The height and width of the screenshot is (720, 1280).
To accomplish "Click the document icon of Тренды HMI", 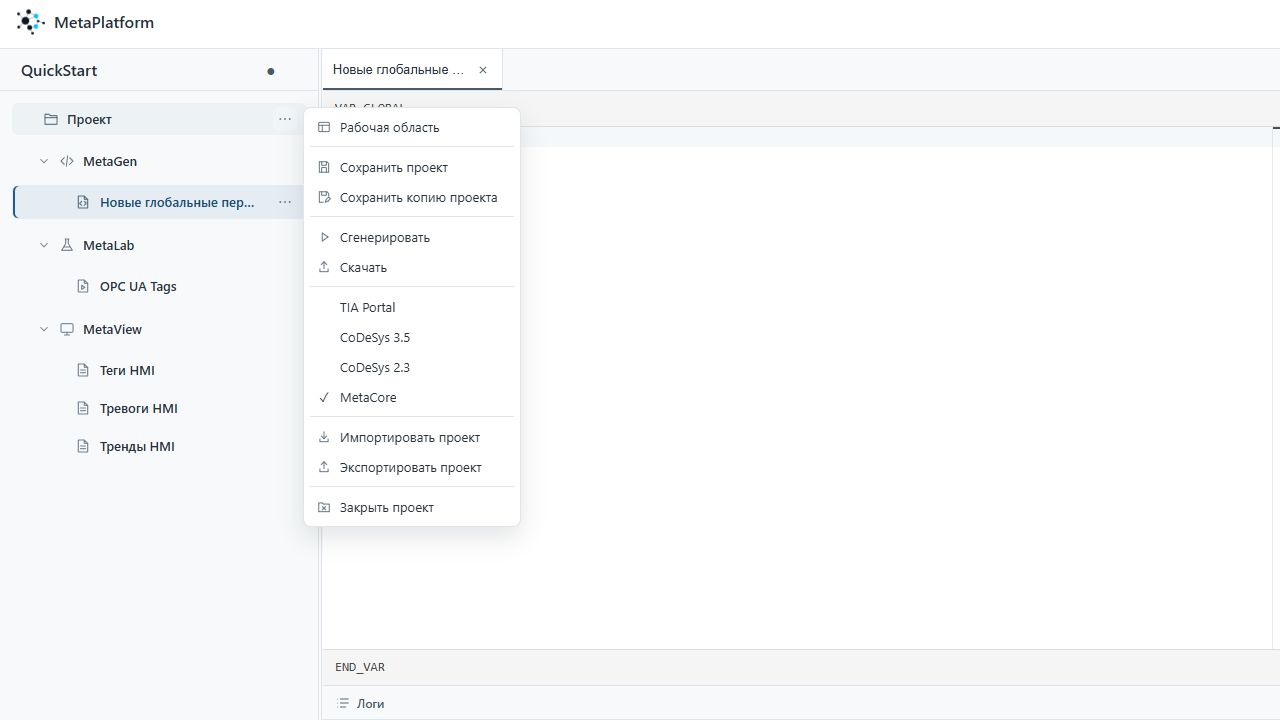I will [x=83, y=446].
